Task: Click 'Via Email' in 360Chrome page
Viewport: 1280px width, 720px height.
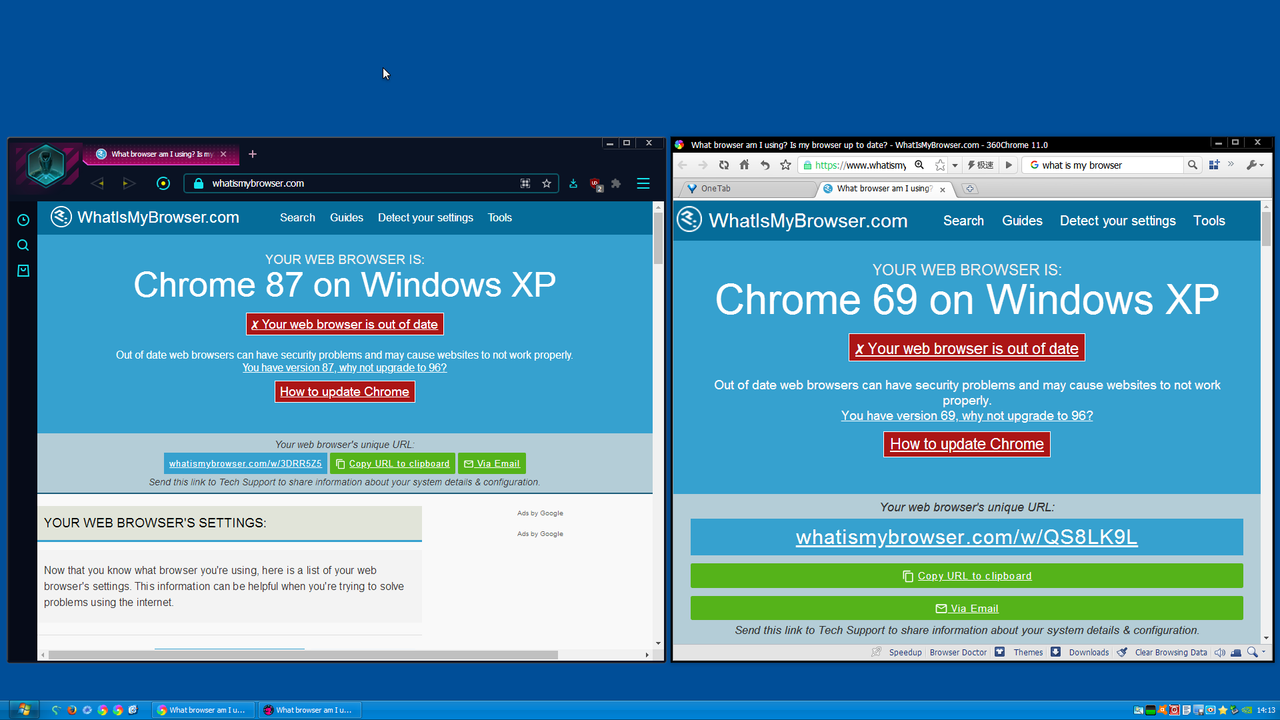Action: coord(967,608)
